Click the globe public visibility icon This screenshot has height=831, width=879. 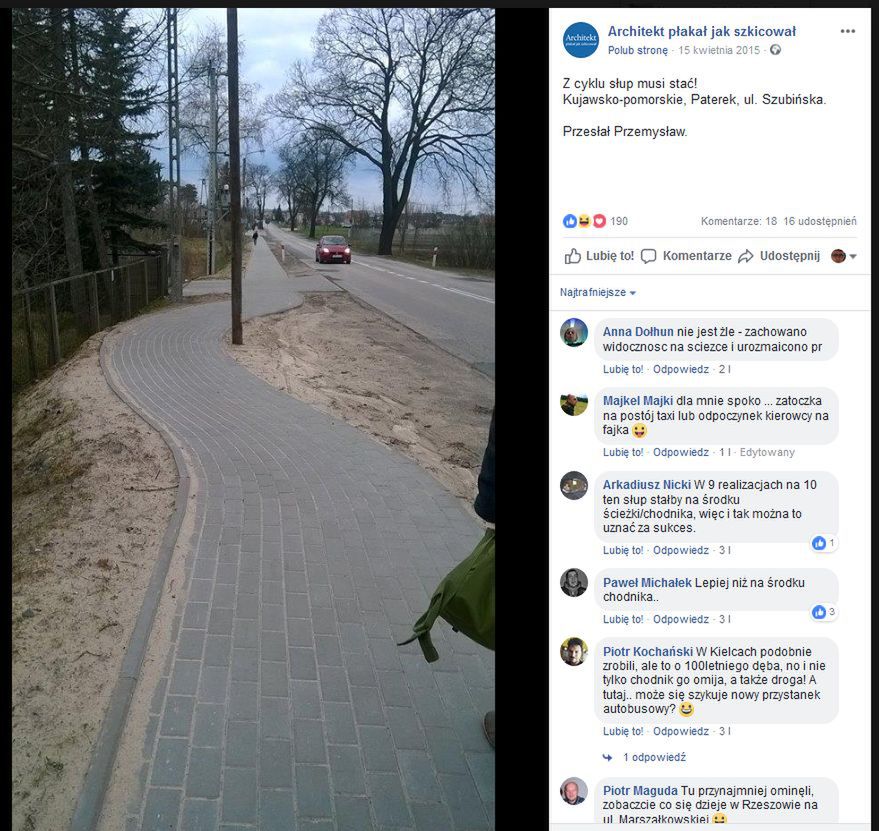775,50
